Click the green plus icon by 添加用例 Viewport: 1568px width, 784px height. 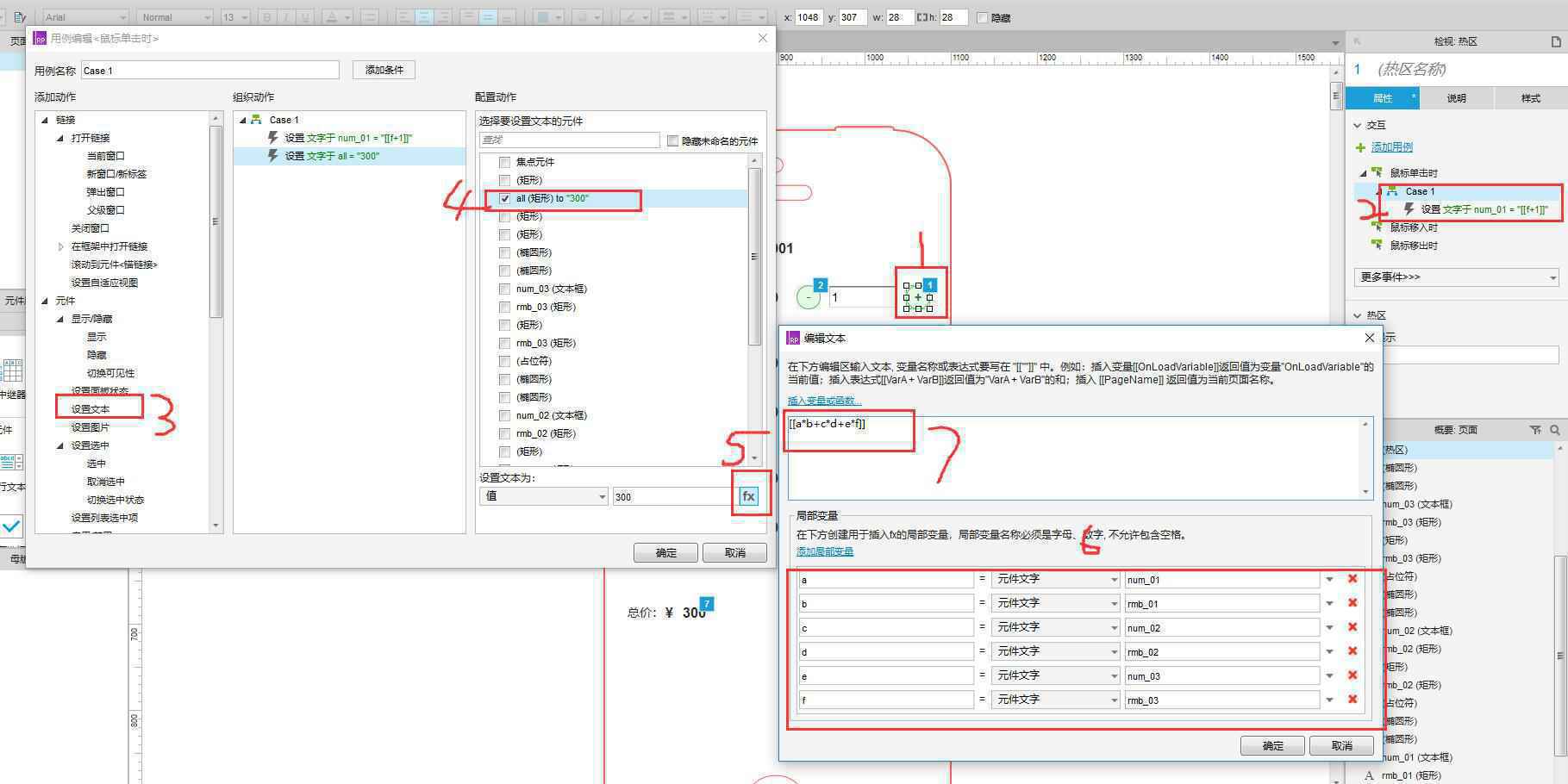point(1361,147)
